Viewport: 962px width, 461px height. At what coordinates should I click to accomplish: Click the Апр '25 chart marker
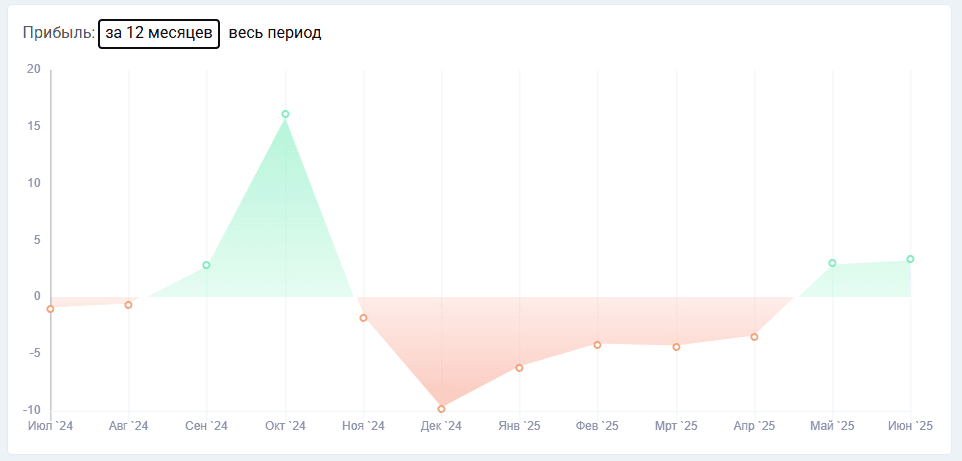(x=754, y=337)
